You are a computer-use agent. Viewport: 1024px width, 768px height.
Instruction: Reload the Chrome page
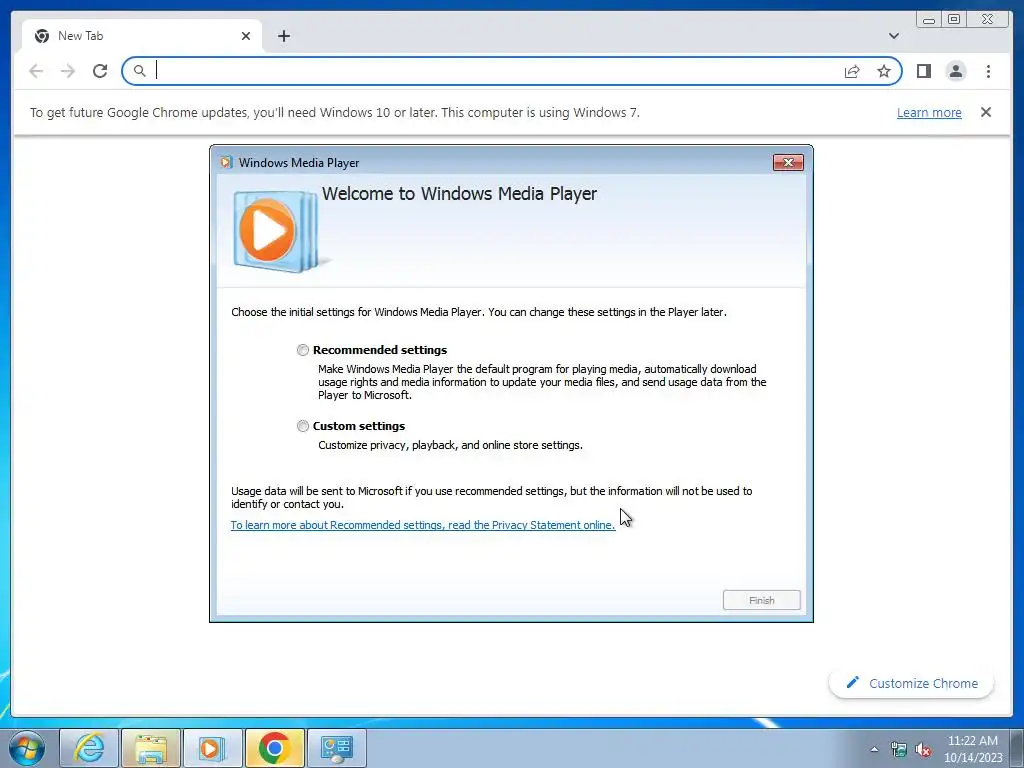click(100, 71)
